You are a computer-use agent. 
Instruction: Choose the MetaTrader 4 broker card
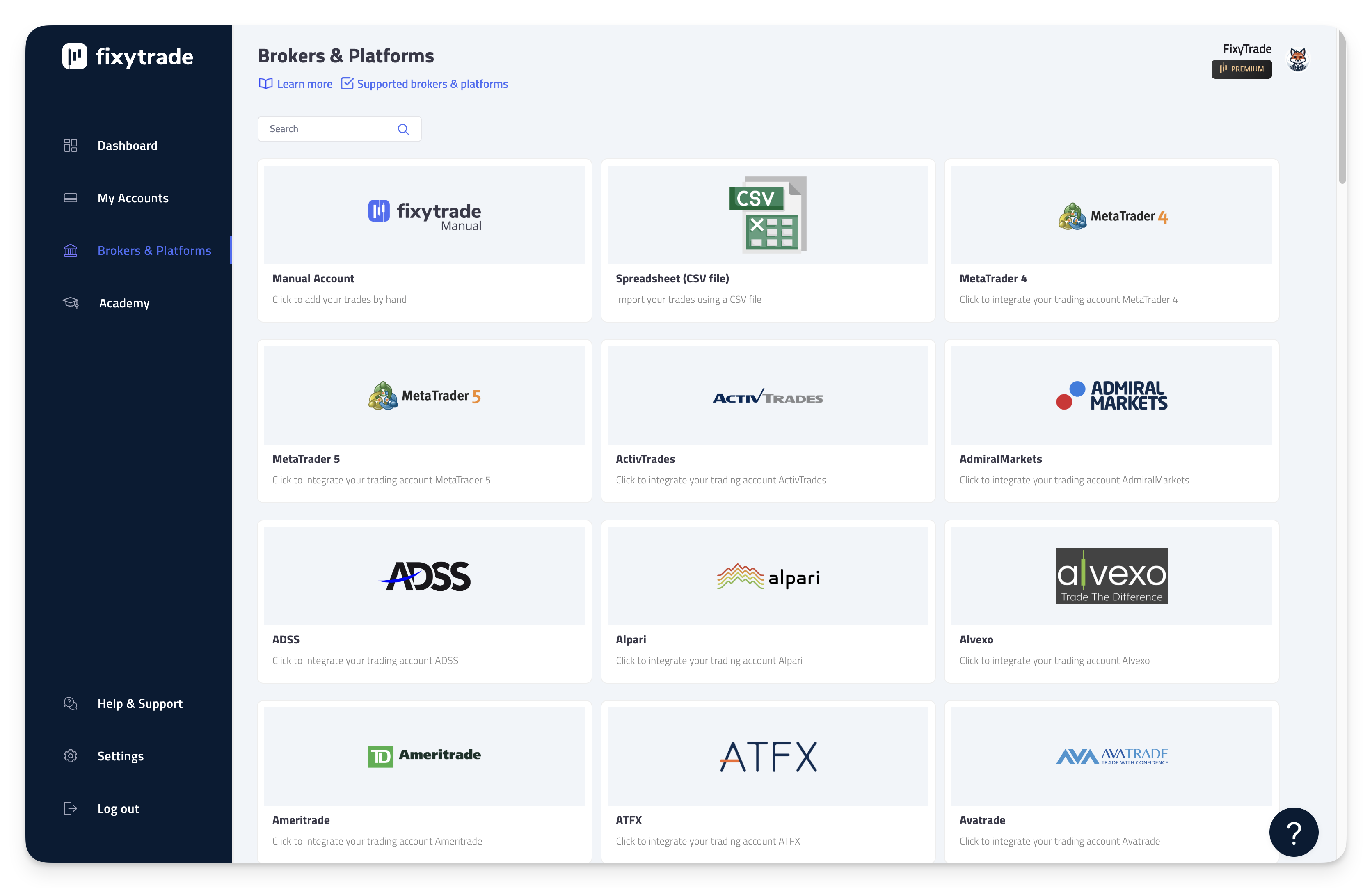[x=1111, y=240]
